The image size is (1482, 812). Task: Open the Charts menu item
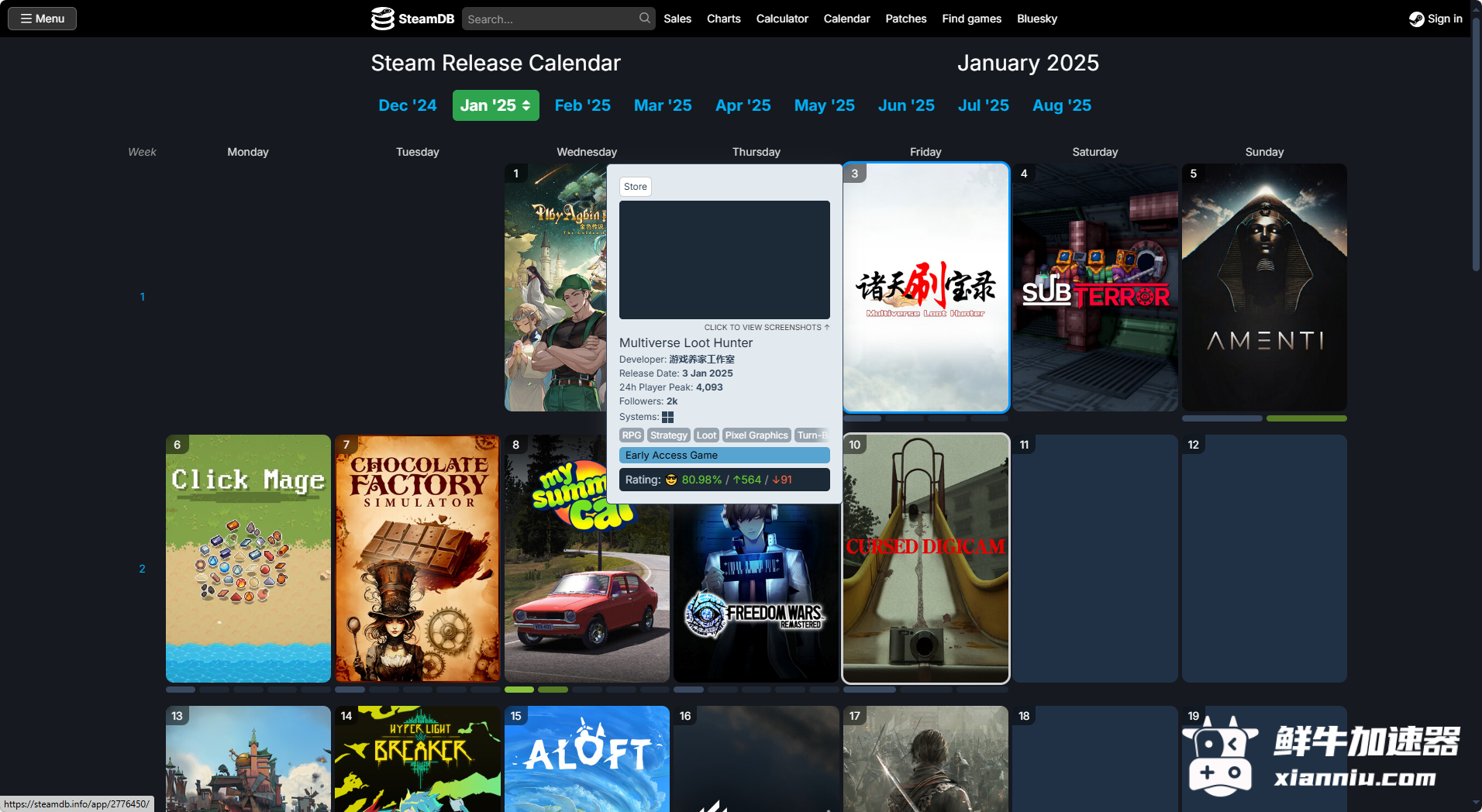[724, 19]
